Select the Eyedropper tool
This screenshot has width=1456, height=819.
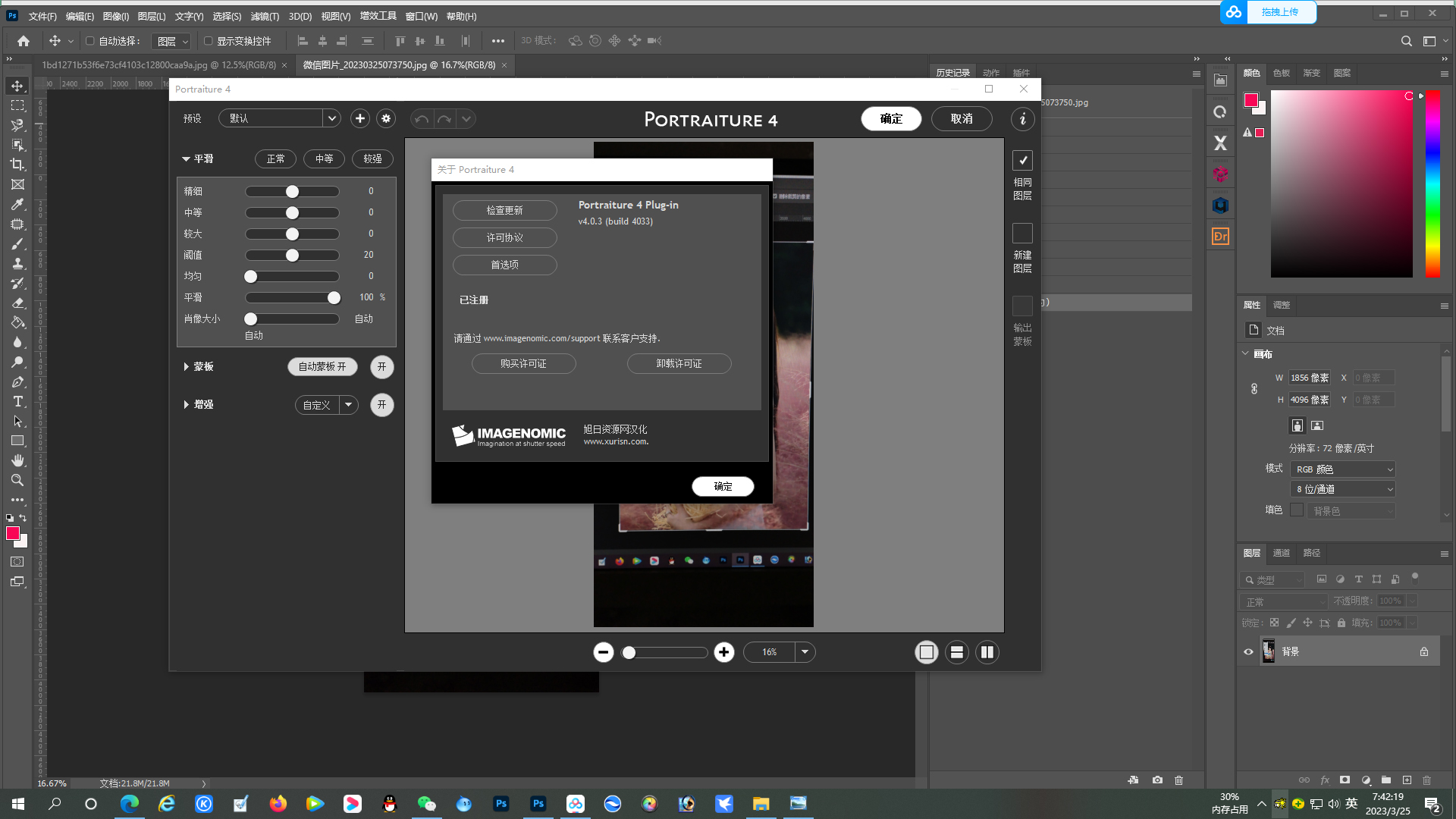pos(17,204)
